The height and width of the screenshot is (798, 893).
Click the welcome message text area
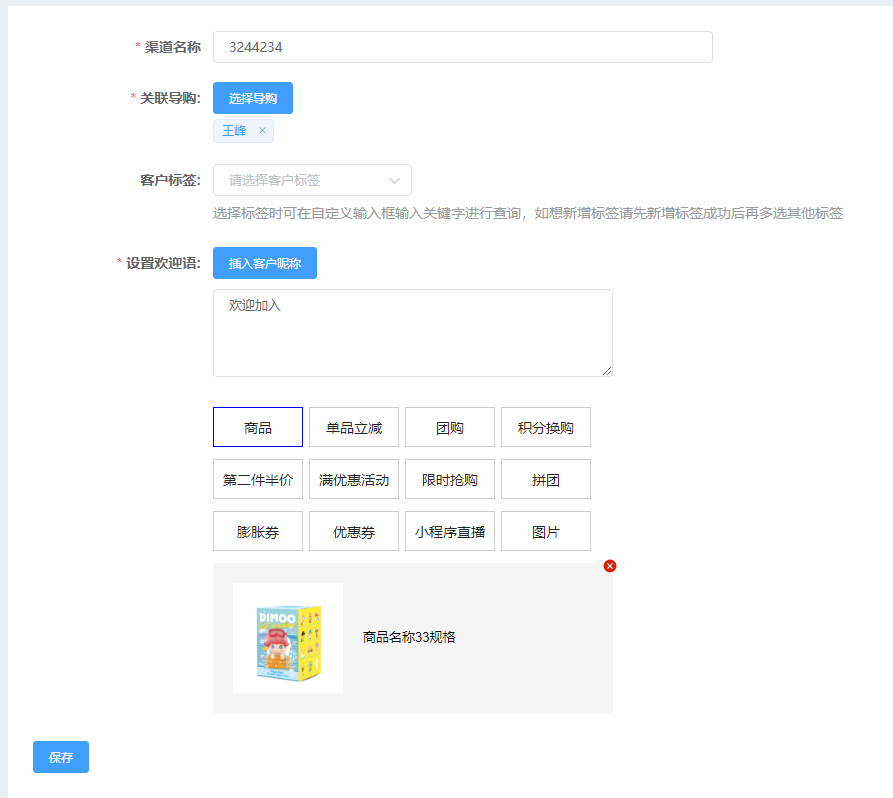click(x=412, y=332)
